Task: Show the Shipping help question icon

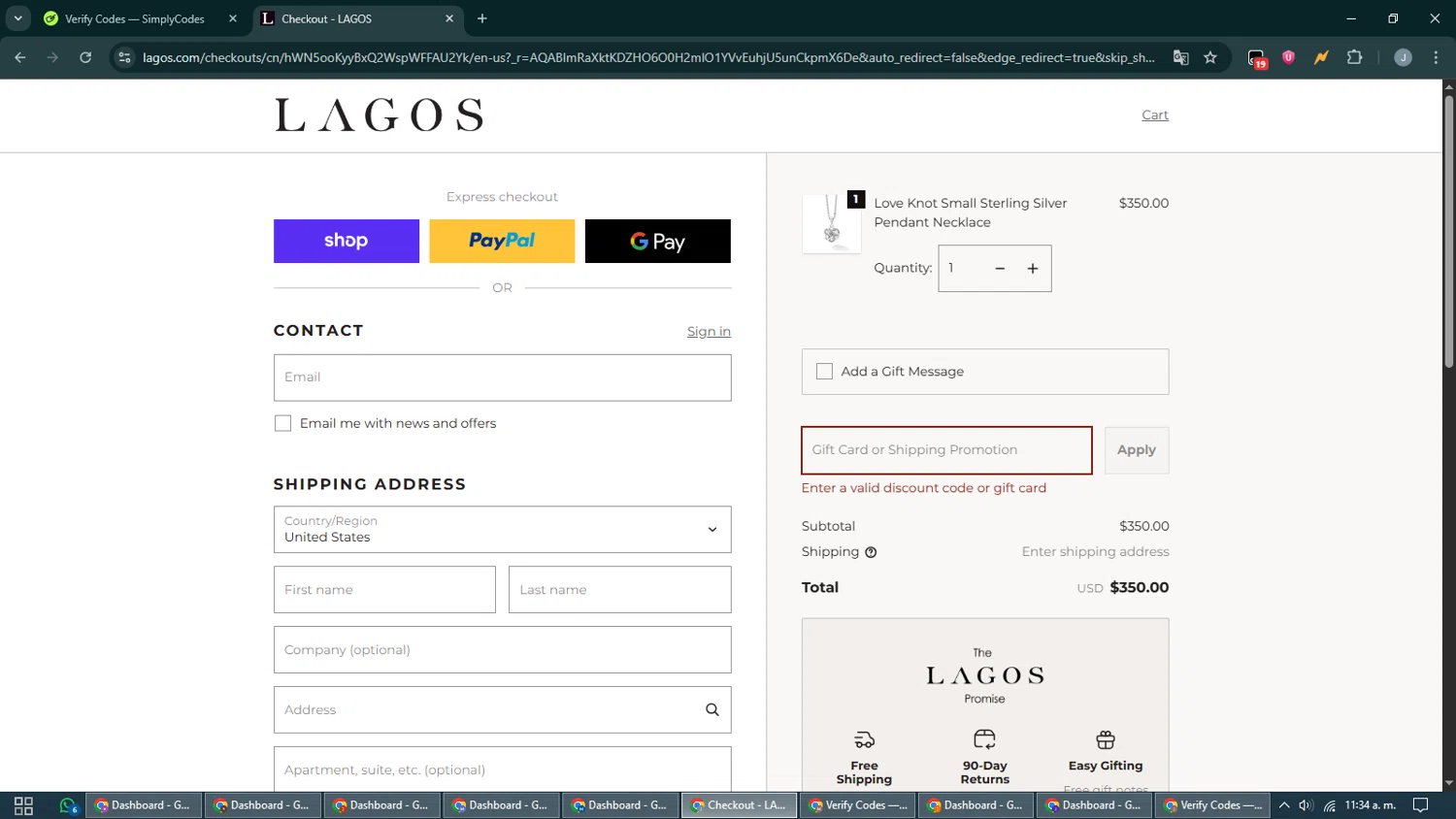Action: pos(871,552)
